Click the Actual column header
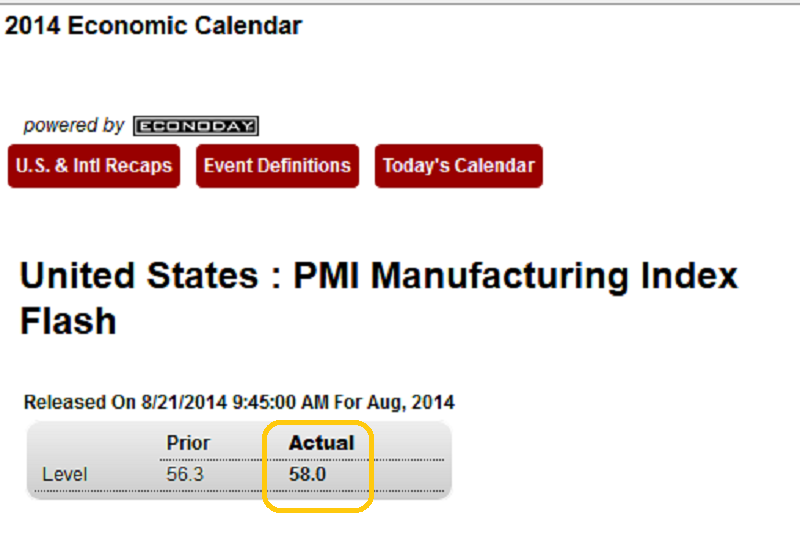Viewport: 800px width, 542px height. click(321, 443)
